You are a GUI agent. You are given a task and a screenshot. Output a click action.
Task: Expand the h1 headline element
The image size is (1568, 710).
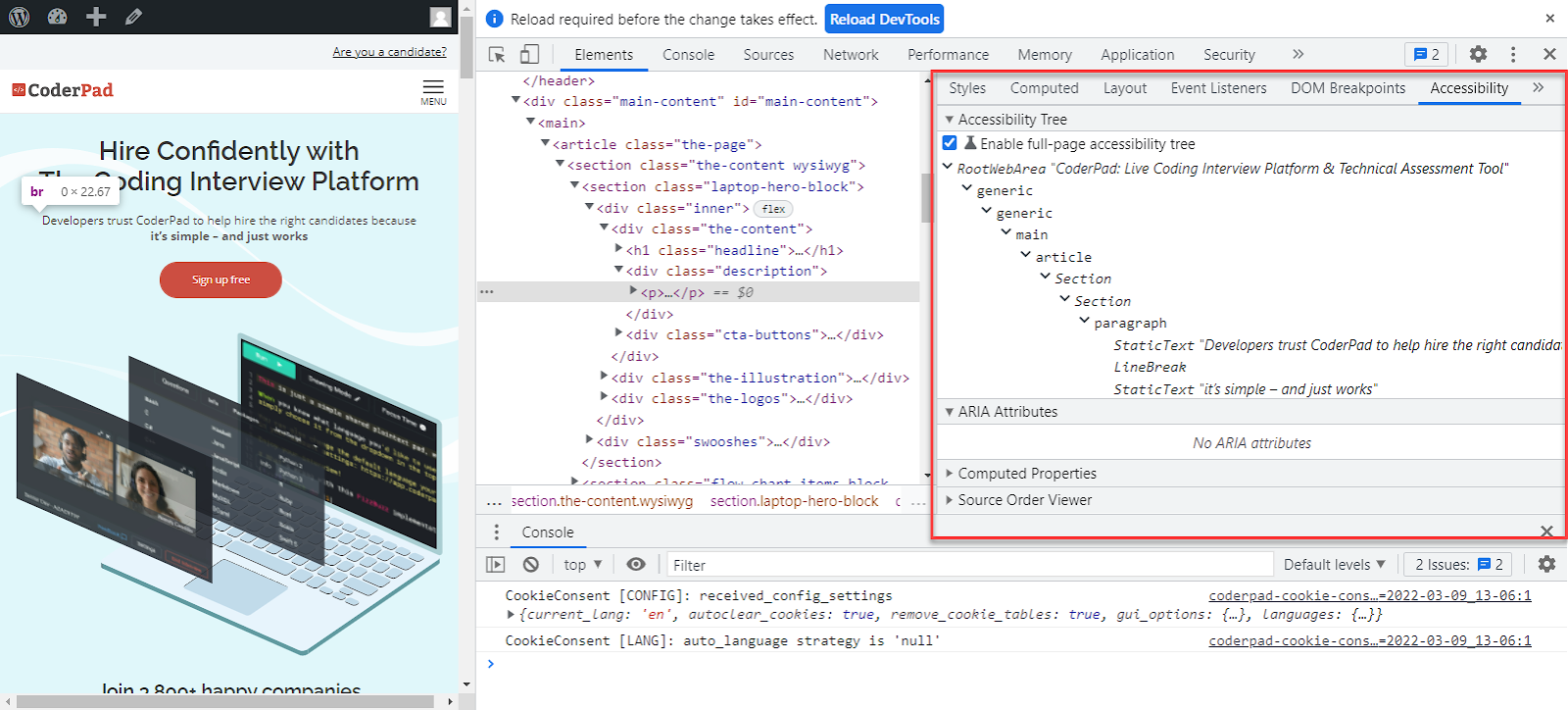point(618,249)
